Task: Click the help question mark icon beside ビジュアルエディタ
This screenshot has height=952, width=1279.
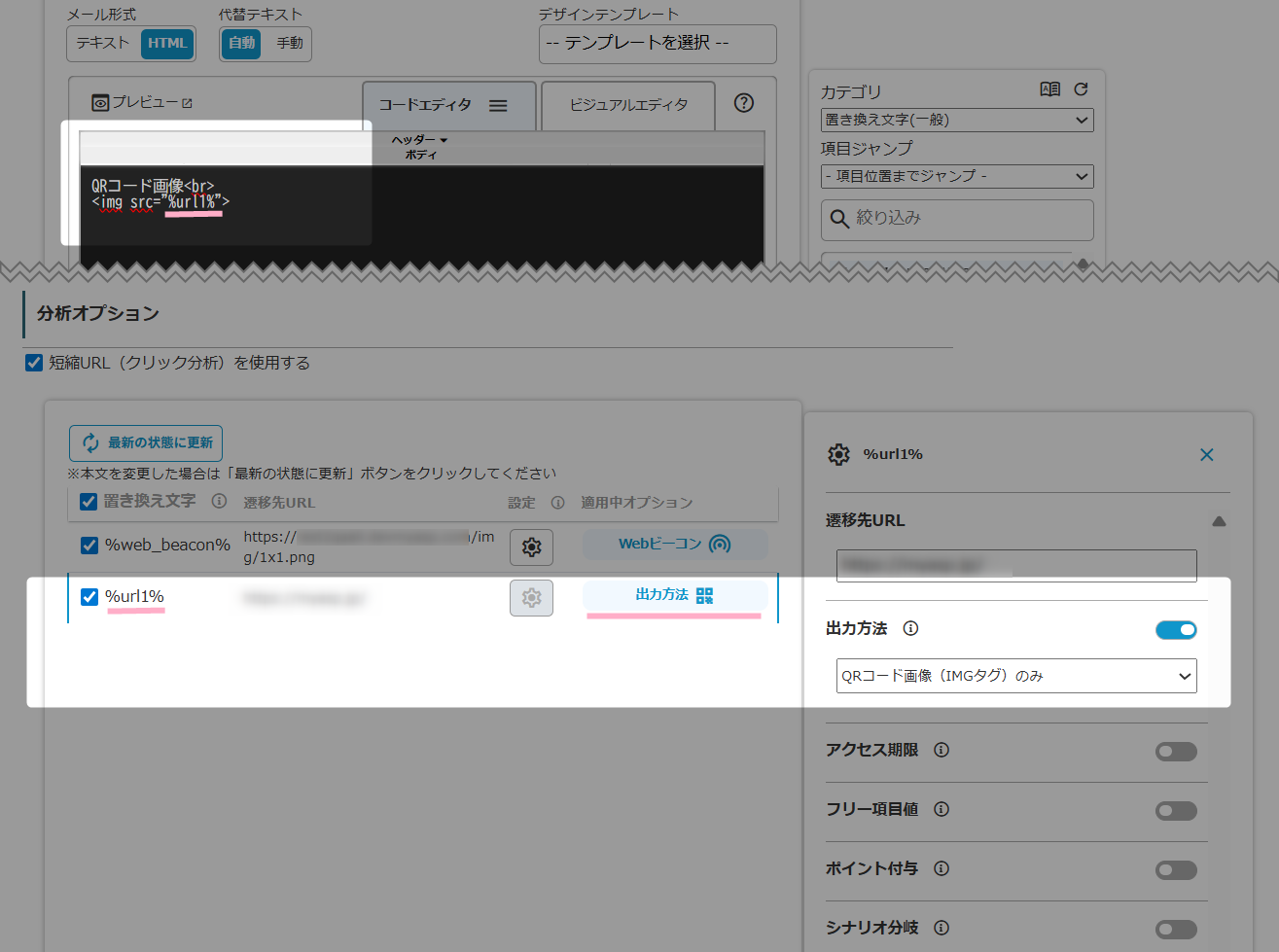Action: click(x=744, y=103)
